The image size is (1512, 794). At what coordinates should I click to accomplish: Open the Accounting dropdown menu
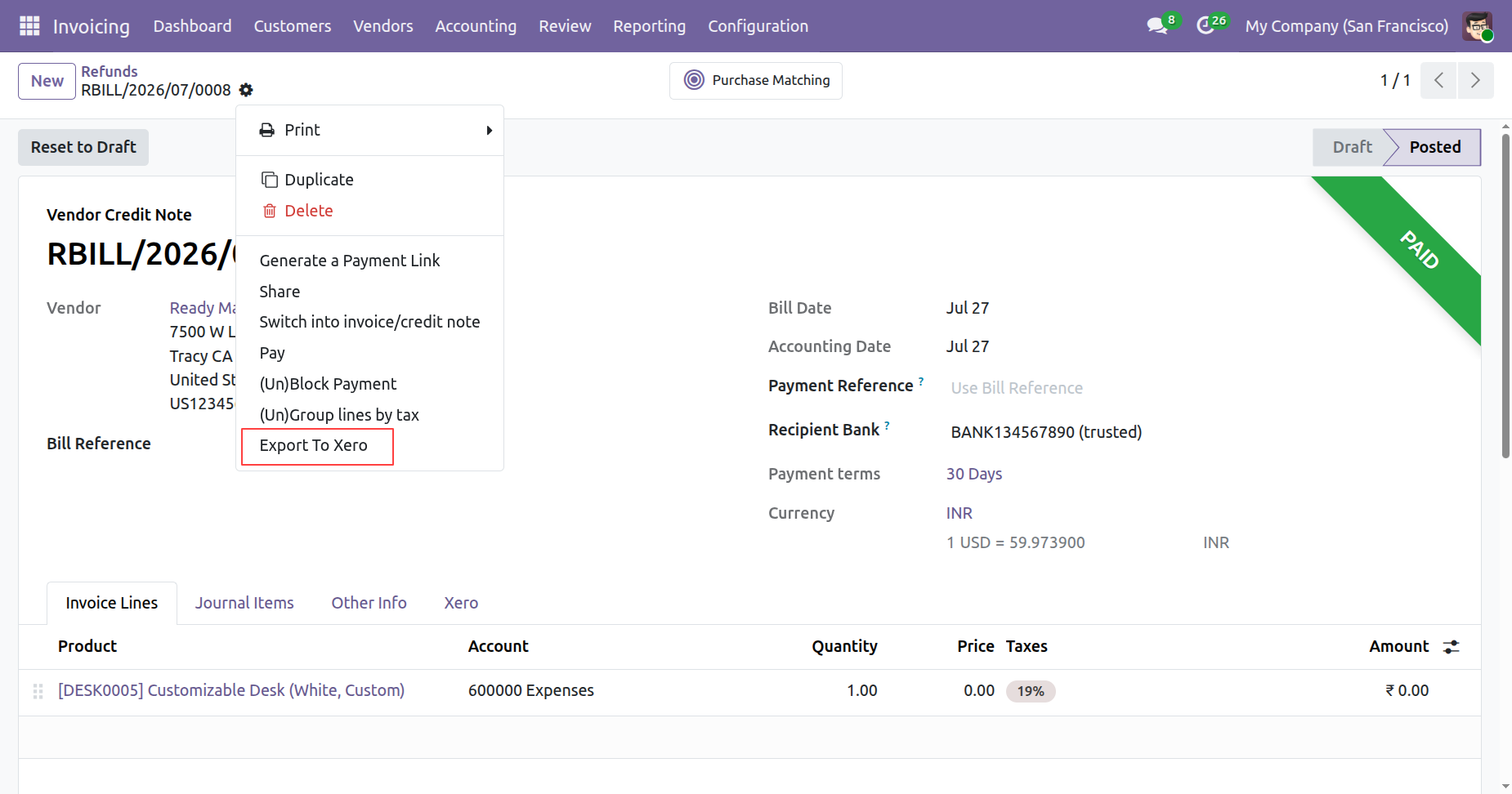tap(476, 26)
